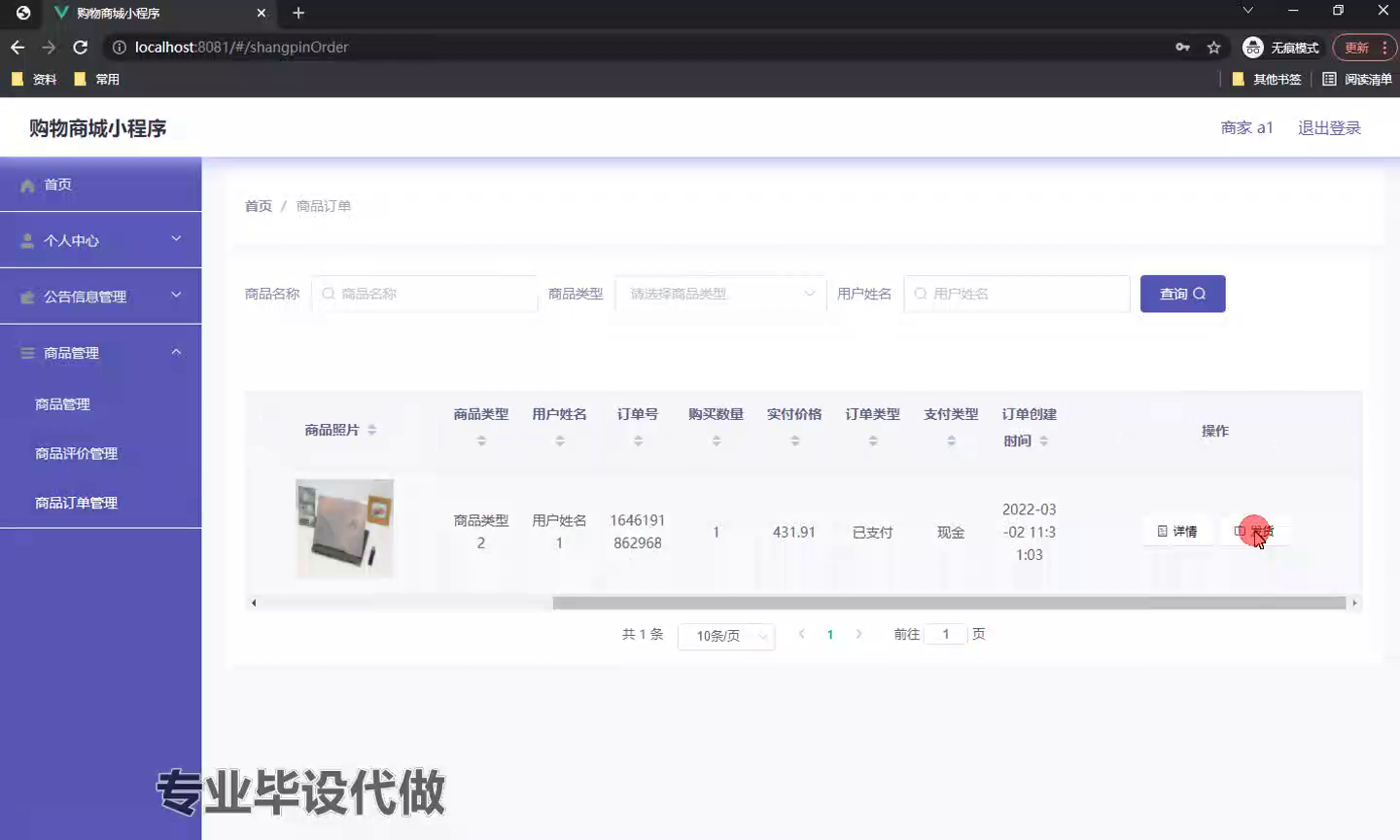Select page 1 in pagination
Screen dimensions: 1400x840
click(830, 635)
